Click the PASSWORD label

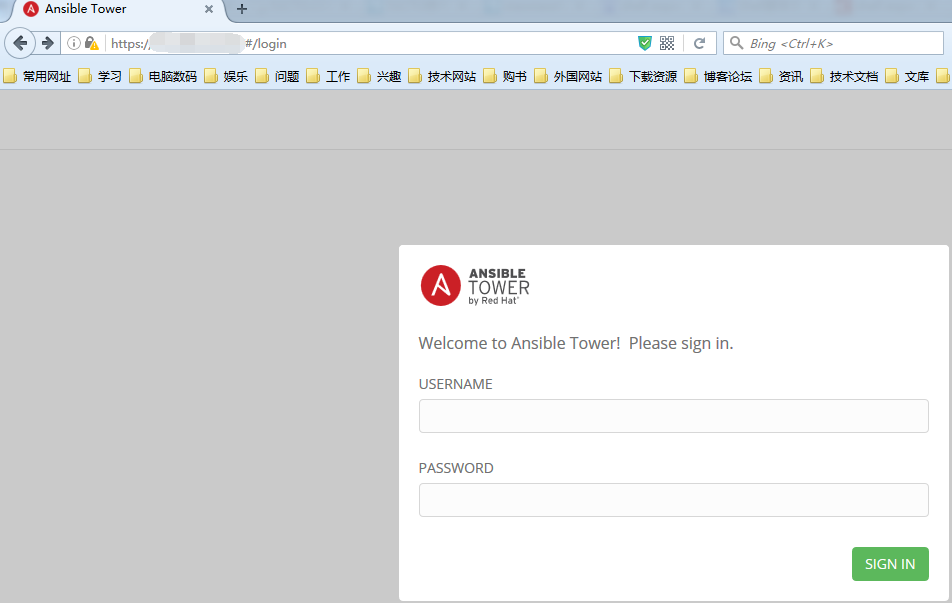click(x=456, y=468)
